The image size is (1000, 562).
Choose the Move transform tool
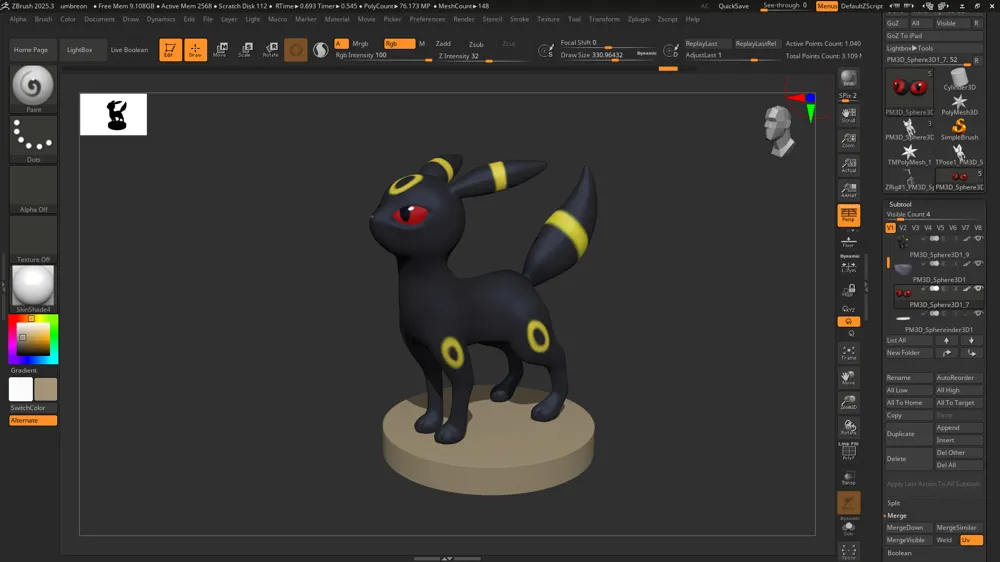point(220,50)
